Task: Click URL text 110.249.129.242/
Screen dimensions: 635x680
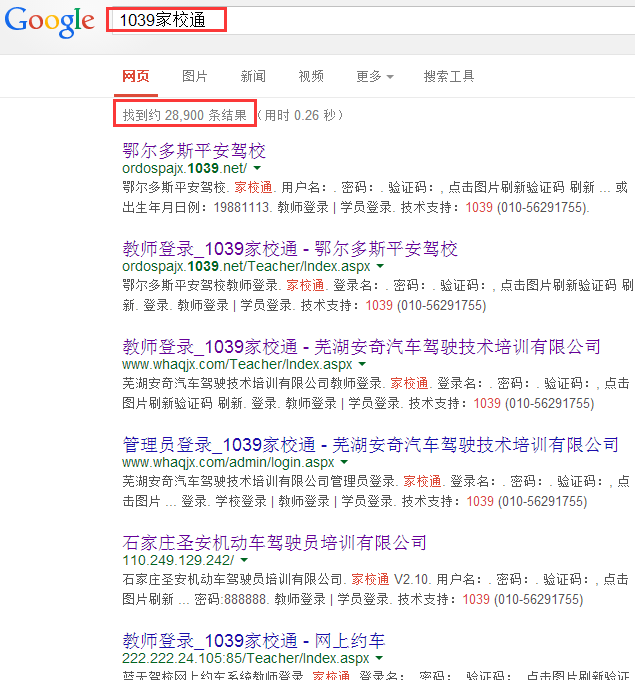Action: 178,560
